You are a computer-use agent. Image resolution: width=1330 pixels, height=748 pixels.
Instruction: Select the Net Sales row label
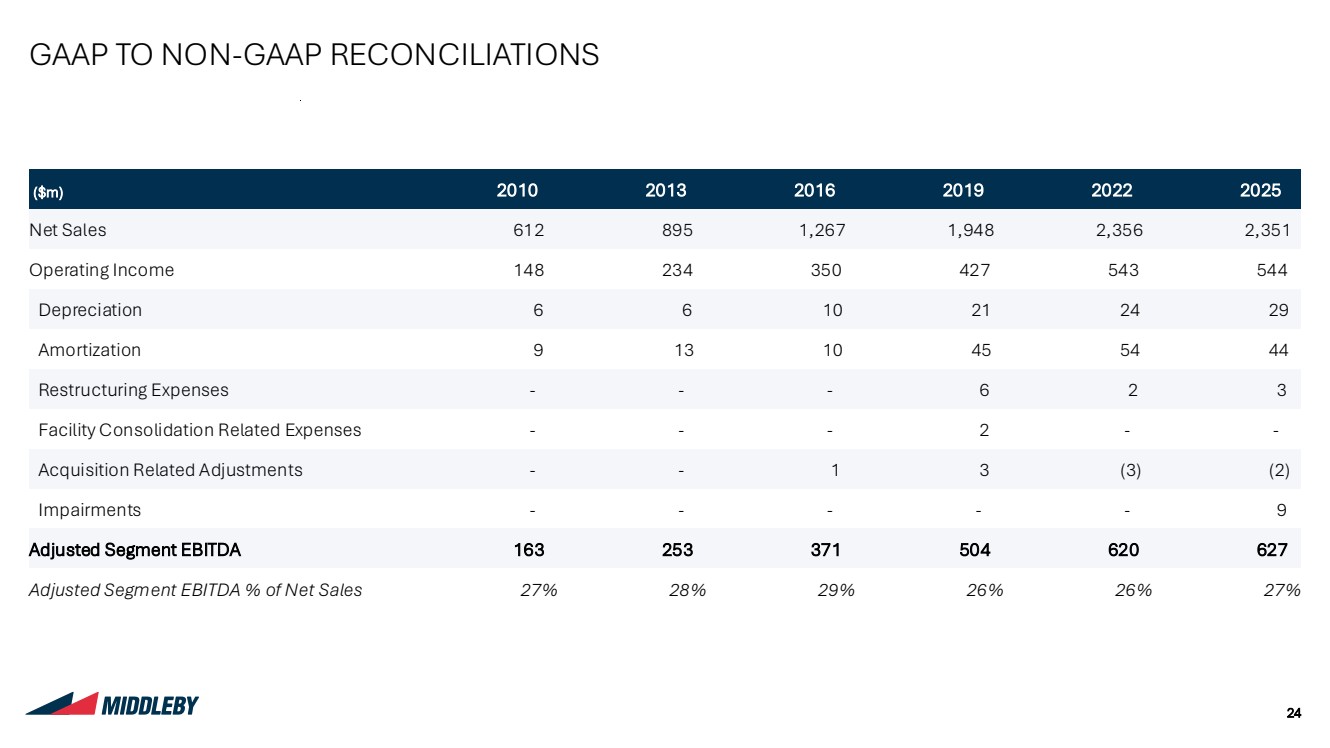point(68,230)
